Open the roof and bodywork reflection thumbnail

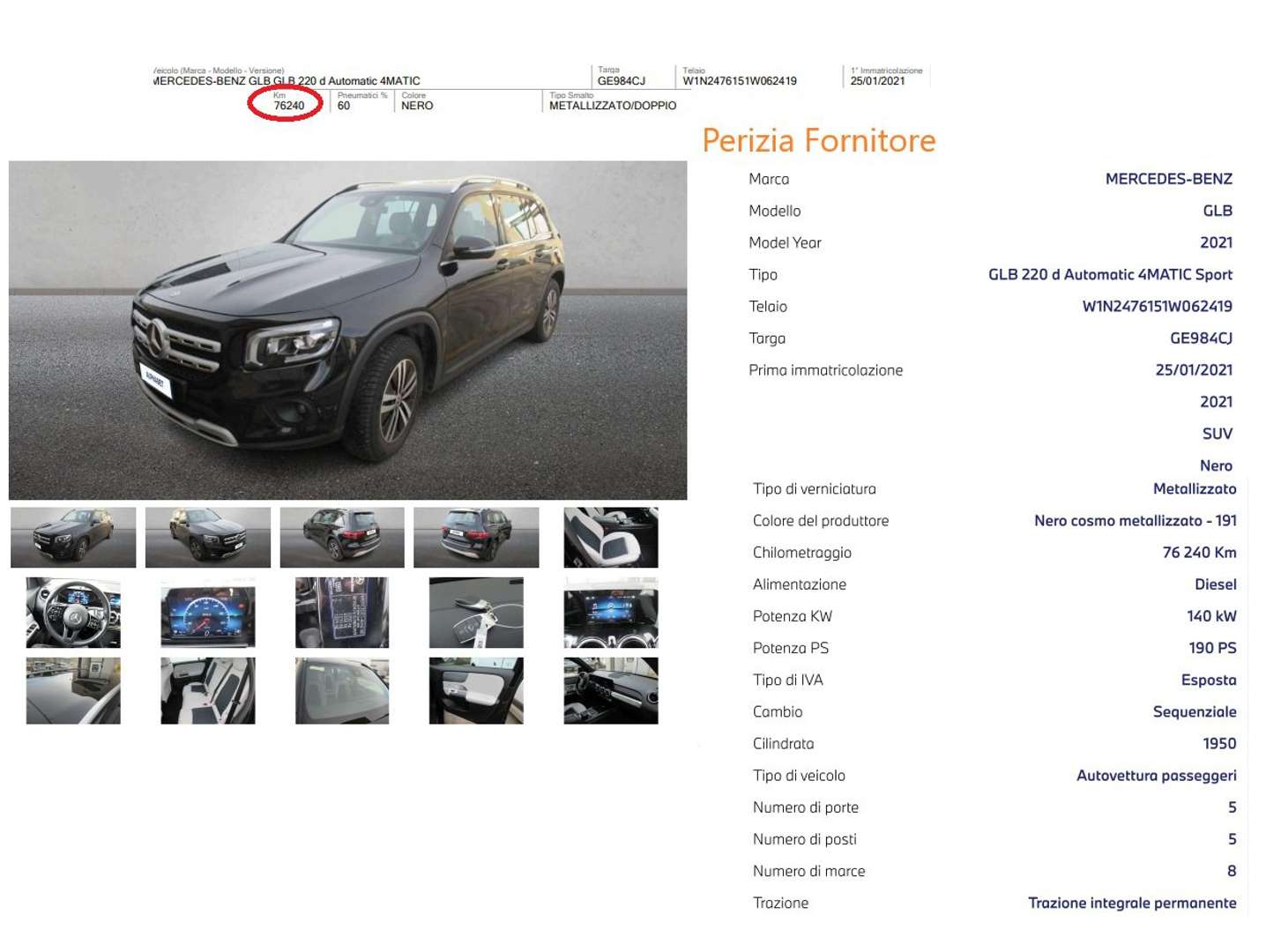coord(73,691)
